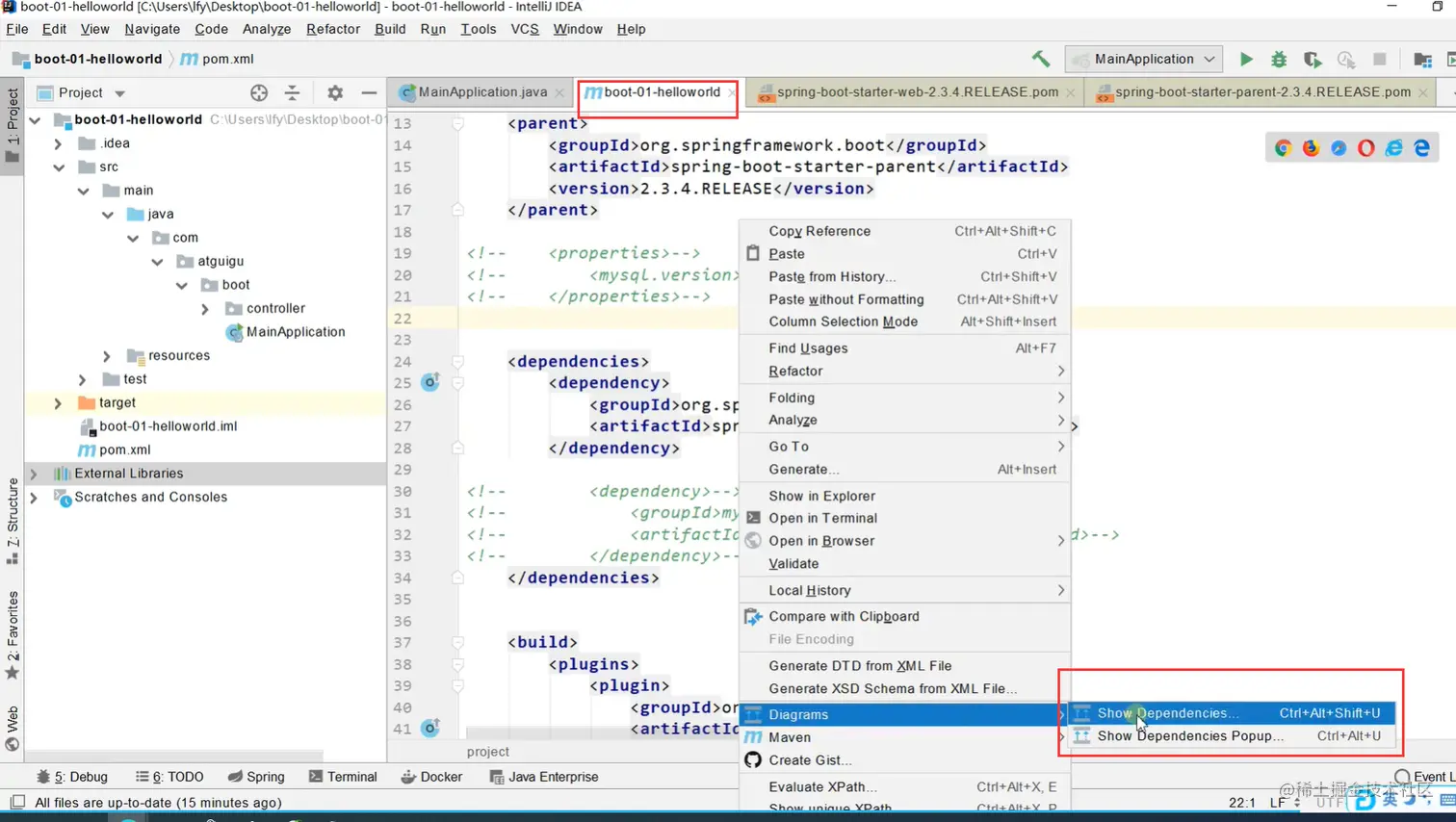Open the 1: Project side tool window
The image size is (1456, 822).
click(12, 125)
